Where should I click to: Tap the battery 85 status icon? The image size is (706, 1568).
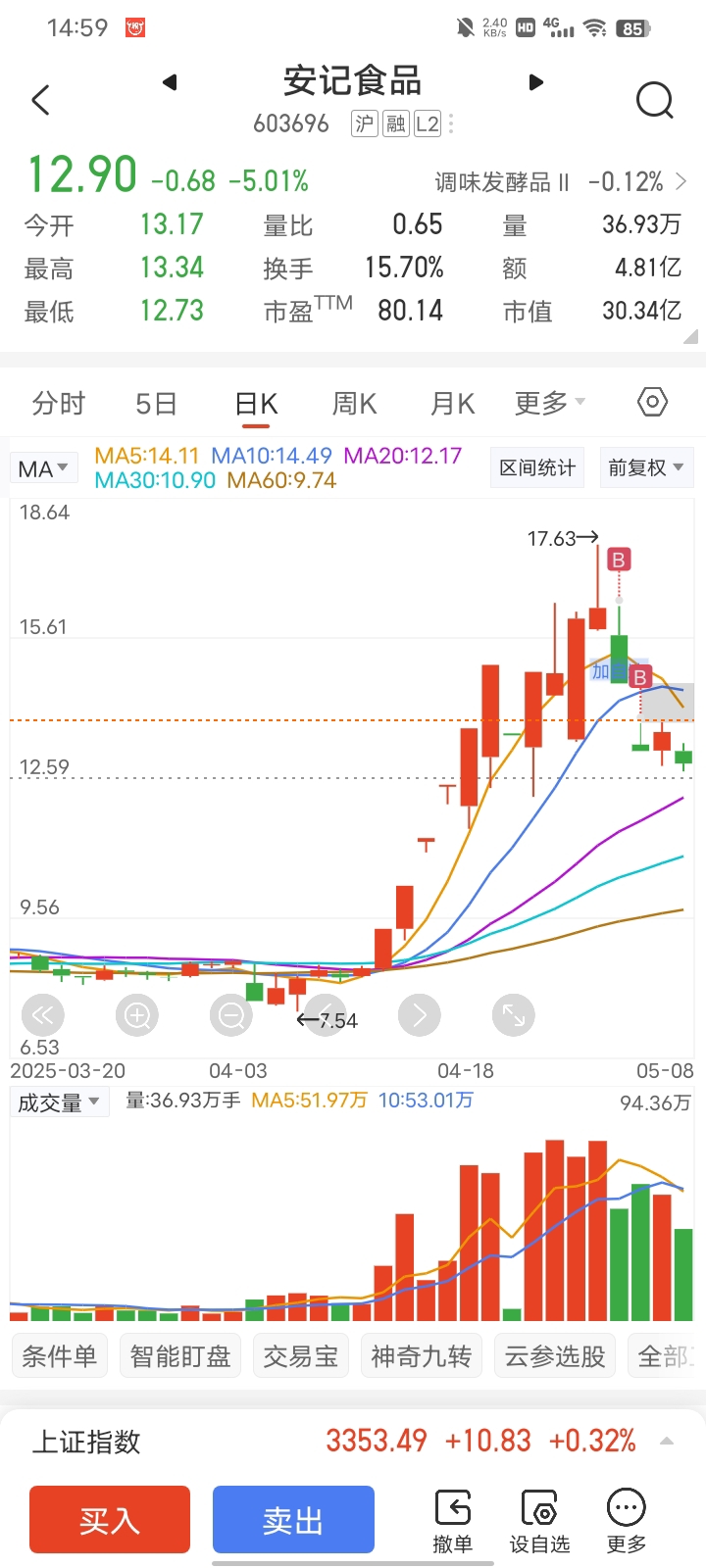tap(633, 28)
